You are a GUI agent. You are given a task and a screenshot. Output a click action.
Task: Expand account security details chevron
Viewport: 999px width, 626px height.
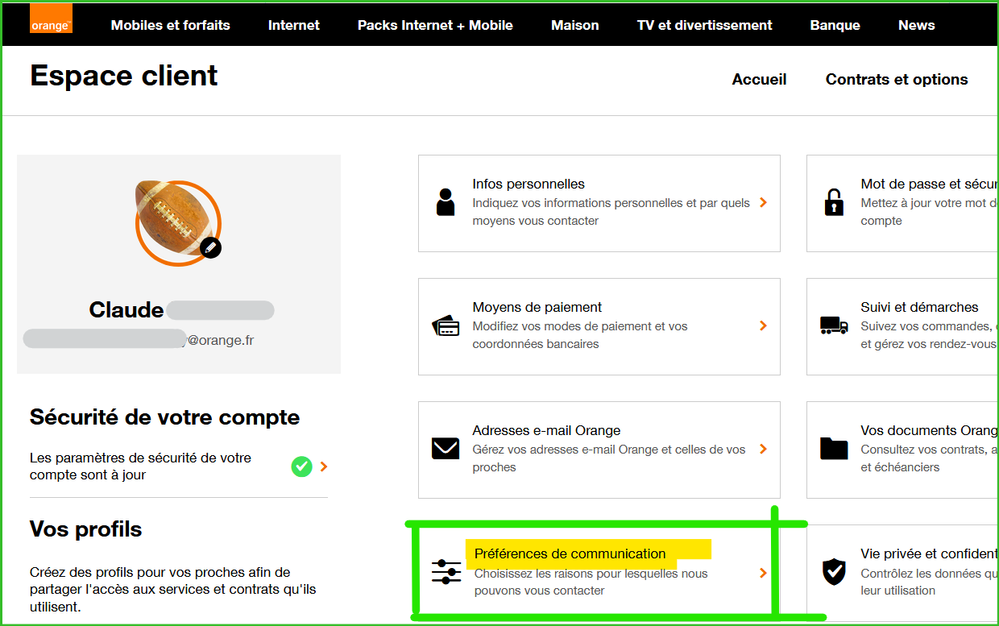(x=324, y=467)
